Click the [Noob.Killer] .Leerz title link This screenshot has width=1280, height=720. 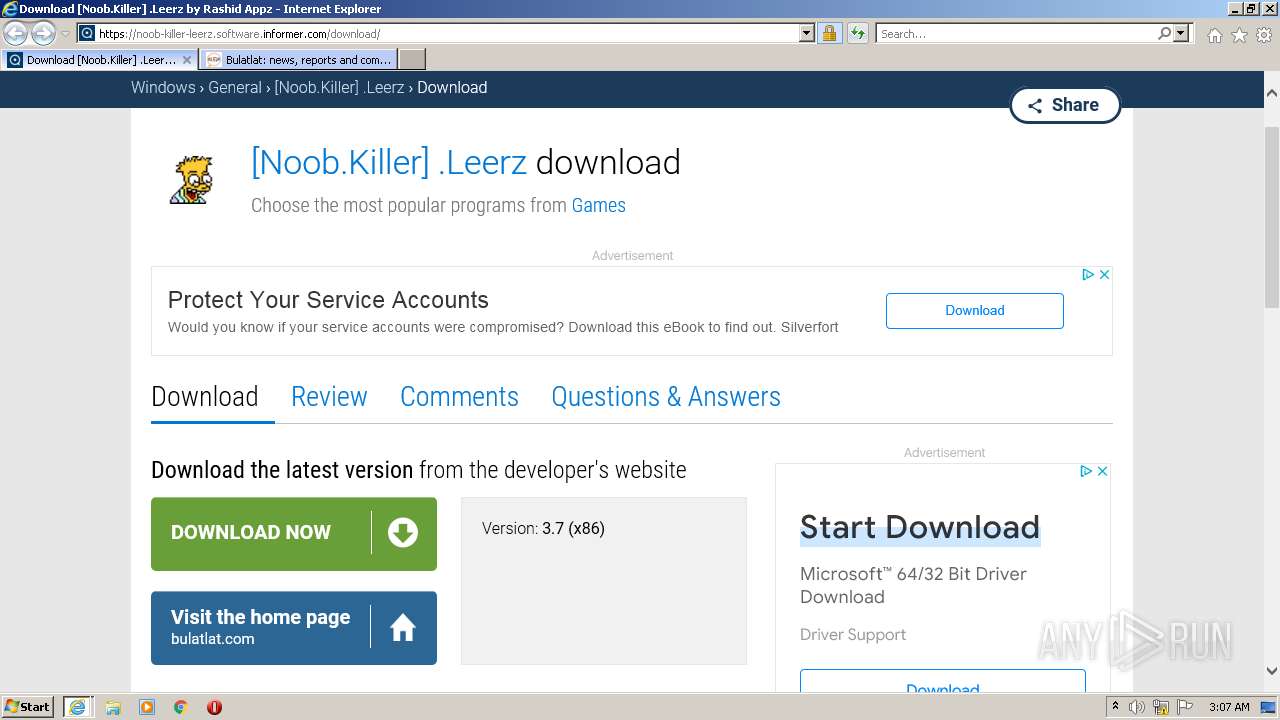[389, 162]
